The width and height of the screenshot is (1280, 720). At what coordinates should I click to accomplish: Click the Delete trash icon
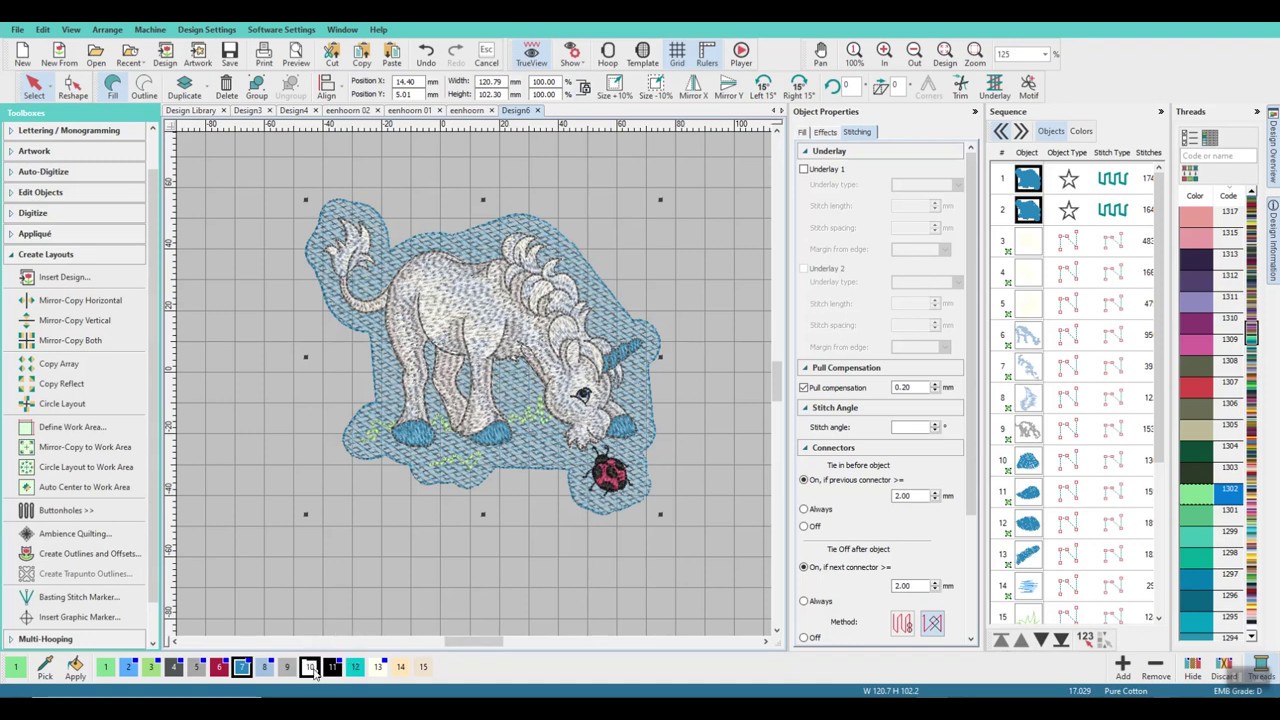227,87
